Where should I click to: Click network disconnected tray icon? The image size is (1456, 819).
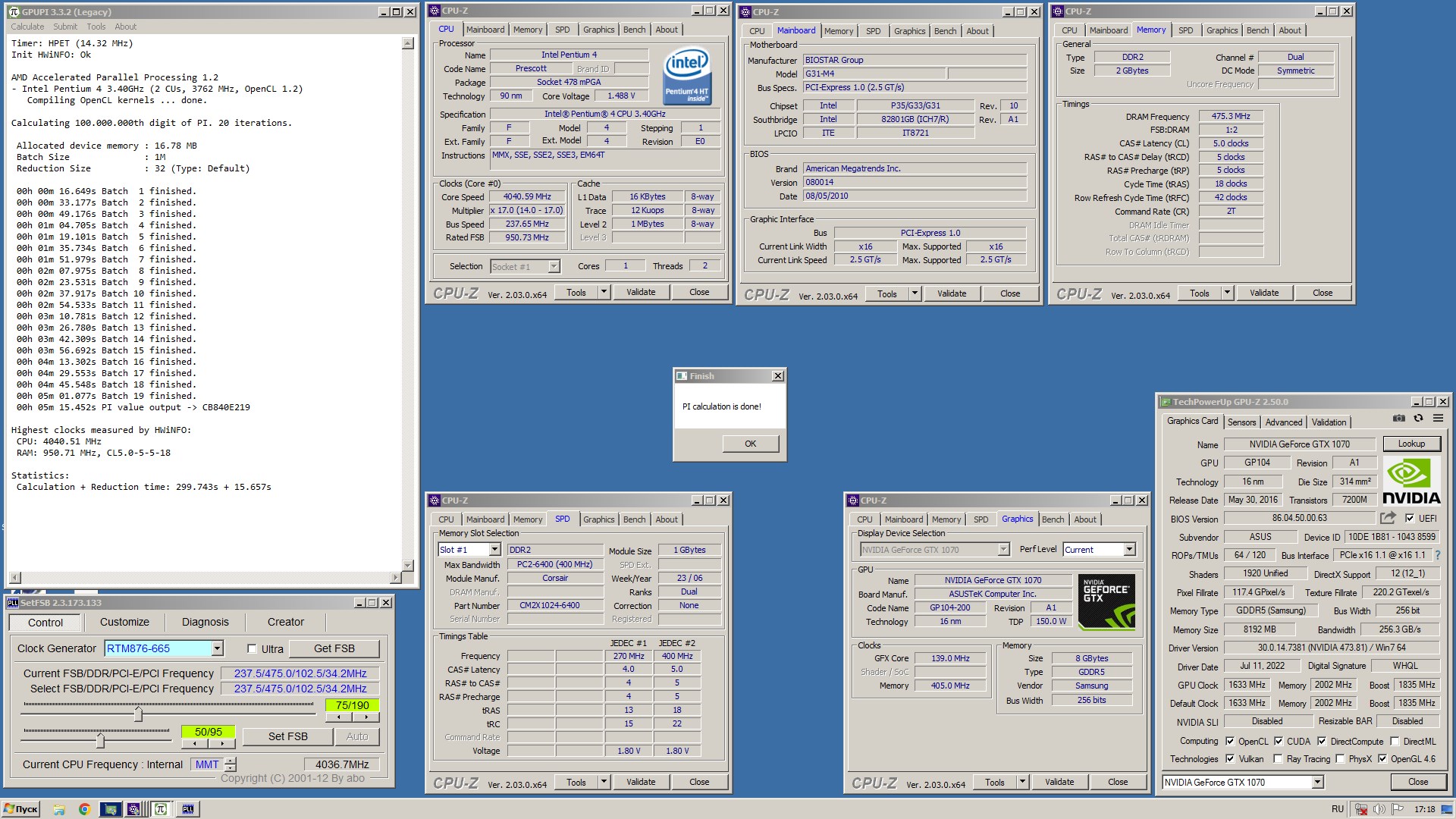(1361, 809)
